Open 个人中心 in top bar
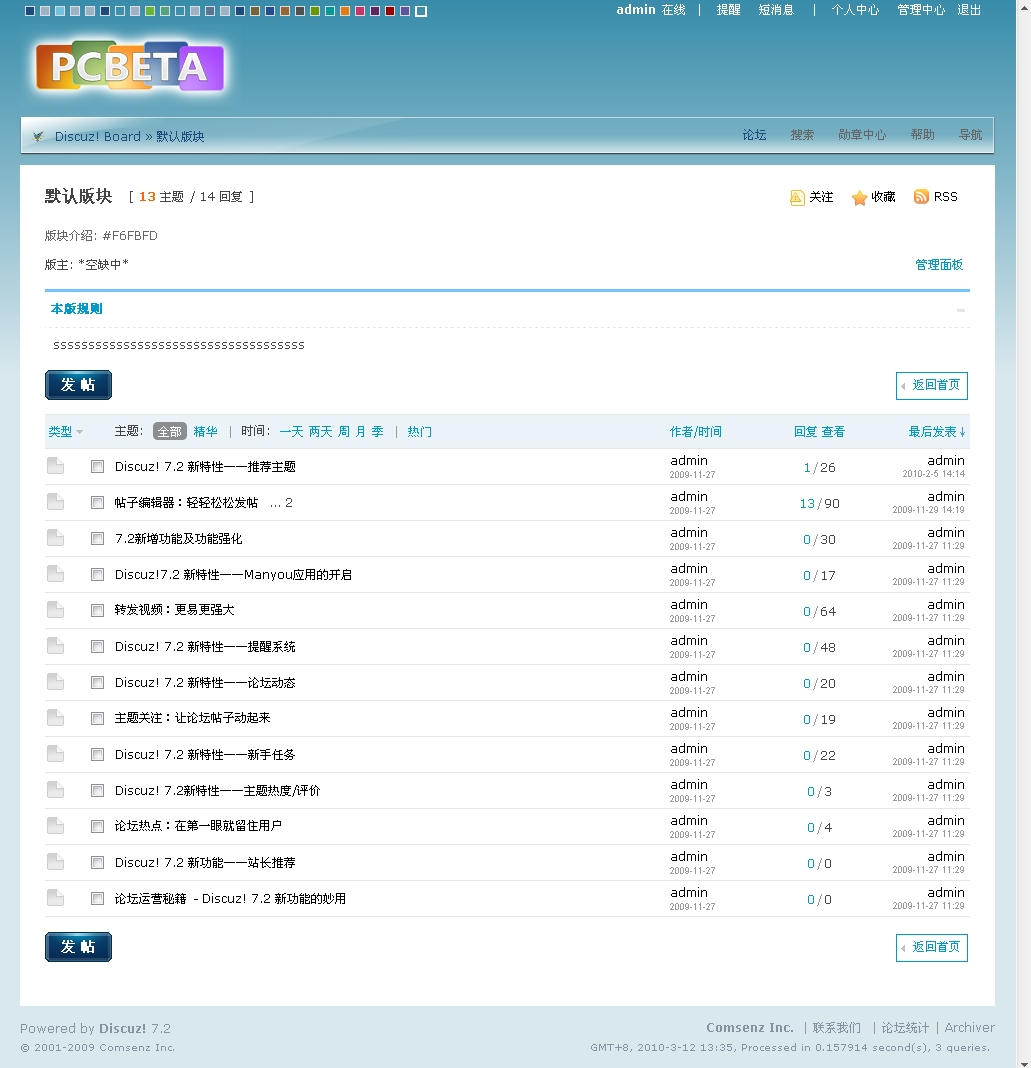 [x=855, y=10]
